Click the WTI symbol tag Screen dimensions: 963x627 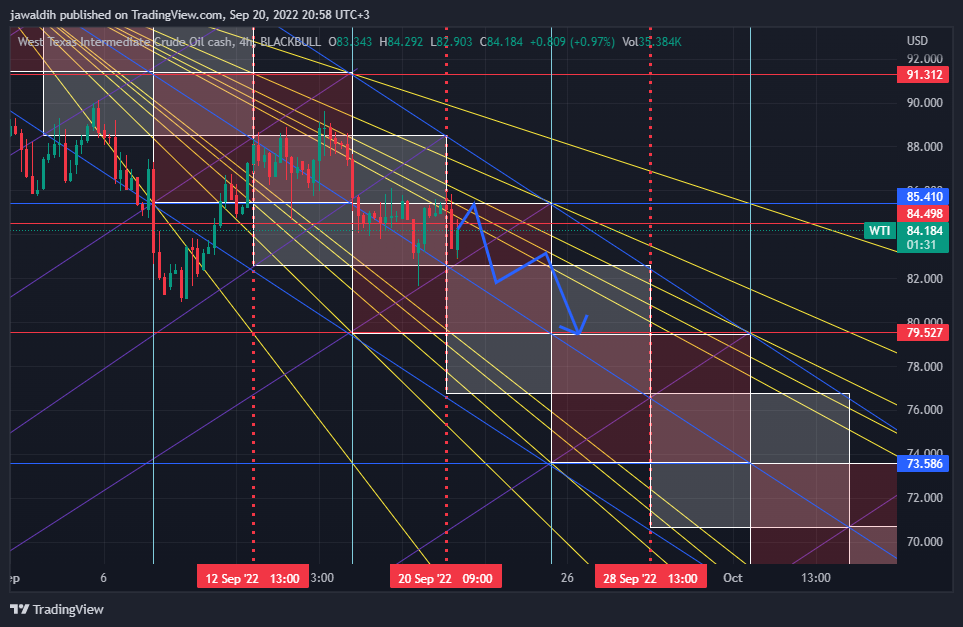pos(879,231)
